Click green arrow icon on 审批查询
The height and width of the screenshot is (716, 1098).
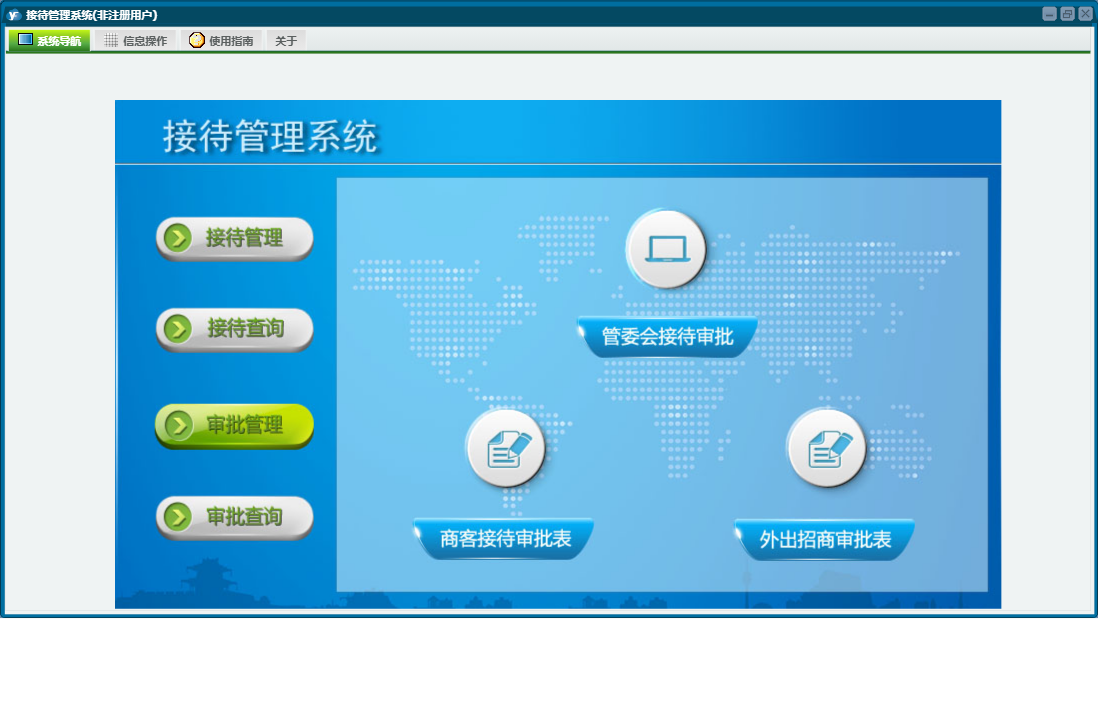(x=178, y=516)
